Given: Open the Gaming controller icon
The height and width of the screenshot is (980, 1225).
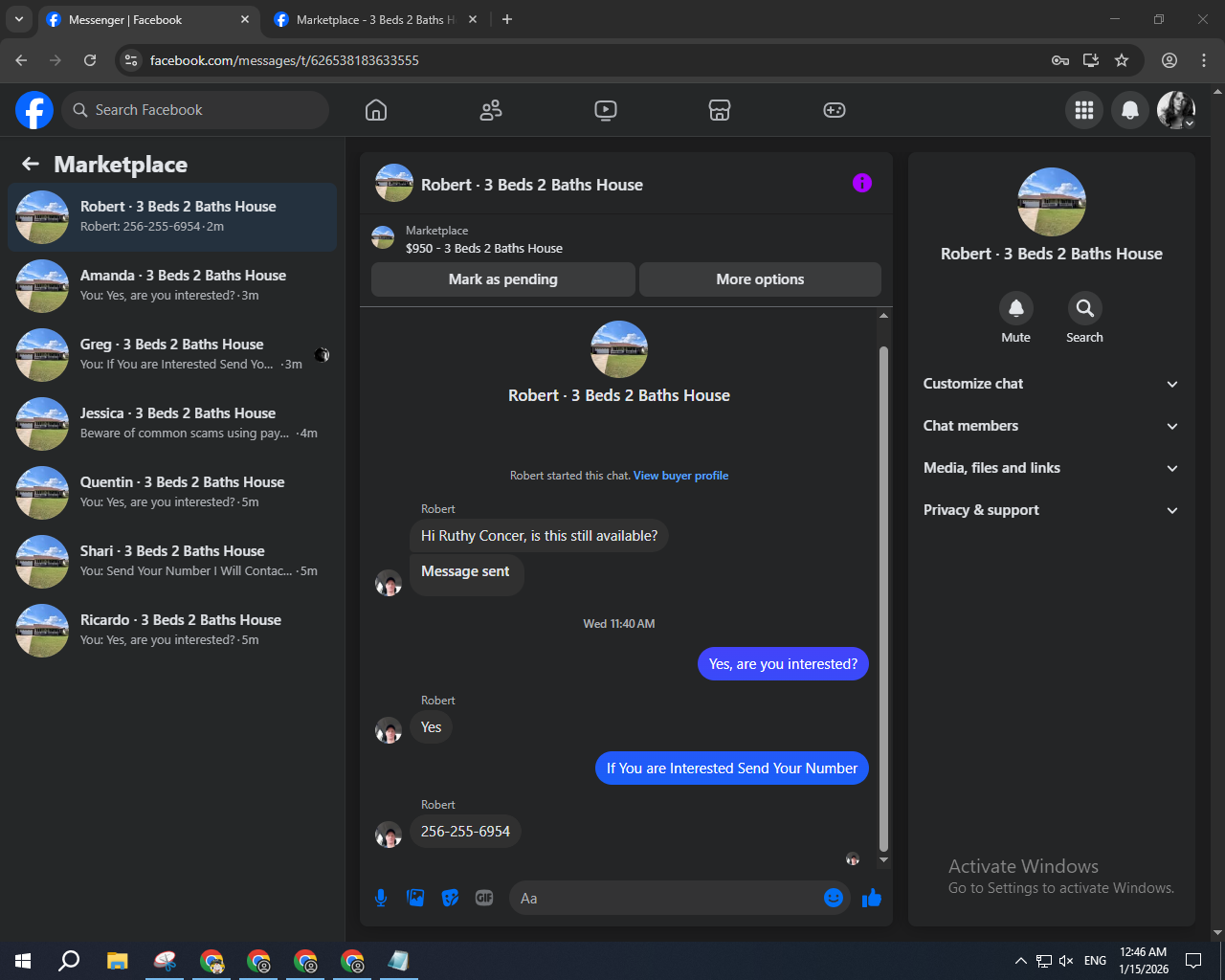Looking at the screenshot, I should 835,110.
